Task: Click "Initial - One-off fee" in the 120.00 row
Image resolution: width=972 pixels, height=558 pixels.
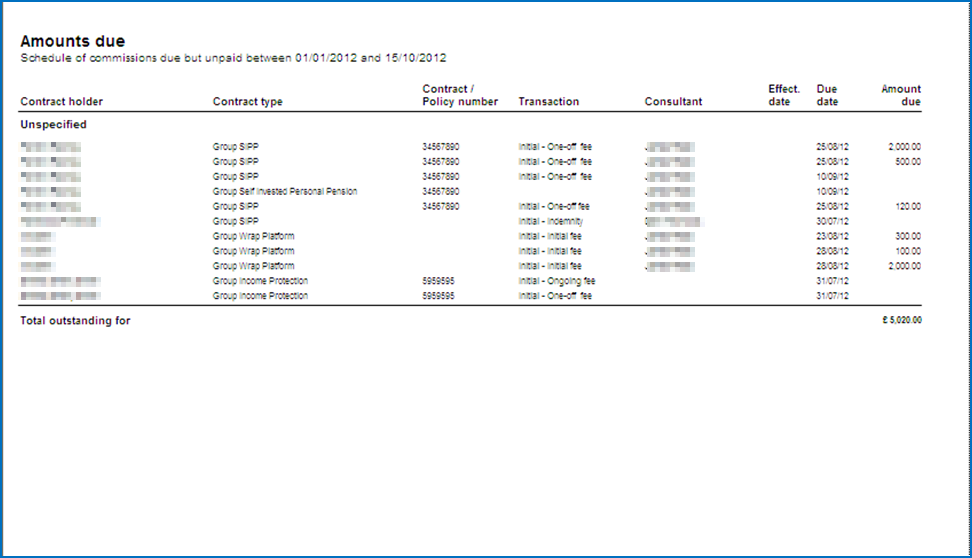Action: [x=554, y=206]
